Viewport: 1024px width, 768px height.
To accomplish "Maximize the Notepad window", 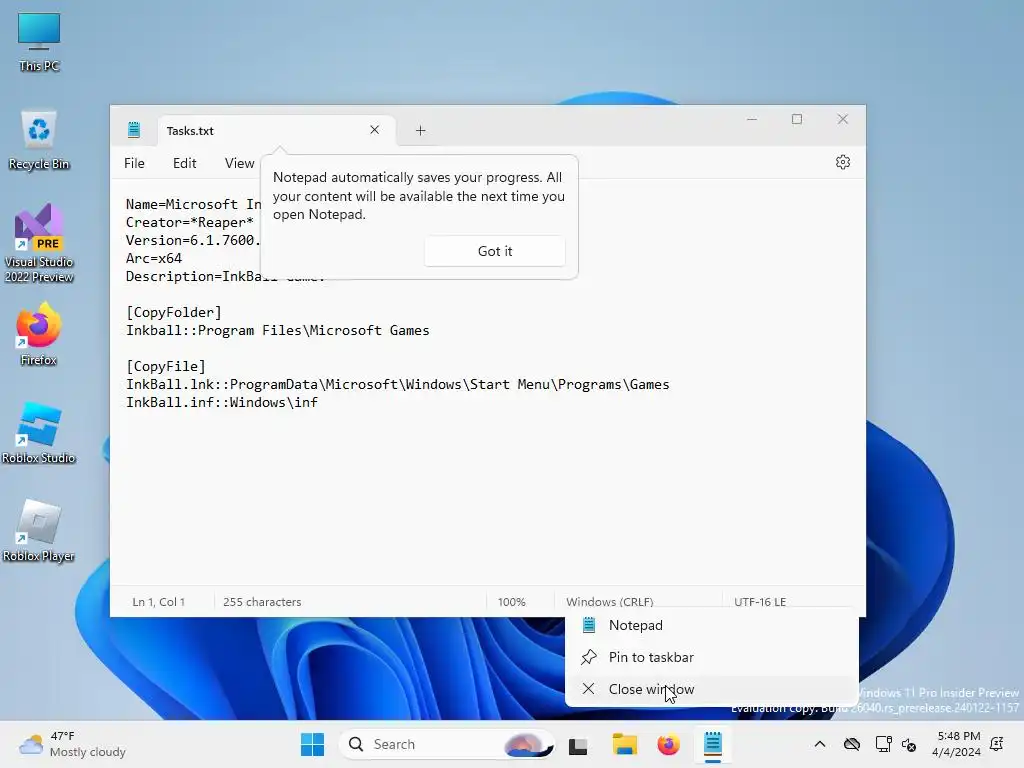I will [797, 120].
